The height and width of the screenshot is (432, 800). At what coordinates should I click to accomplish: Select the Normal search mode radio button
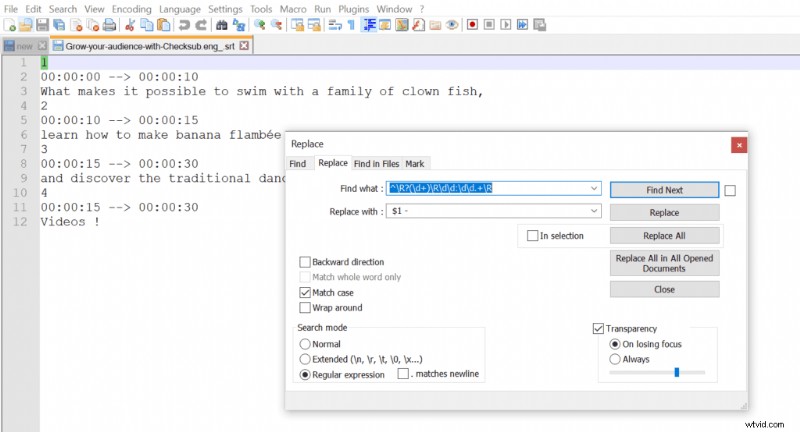(305, 344)
